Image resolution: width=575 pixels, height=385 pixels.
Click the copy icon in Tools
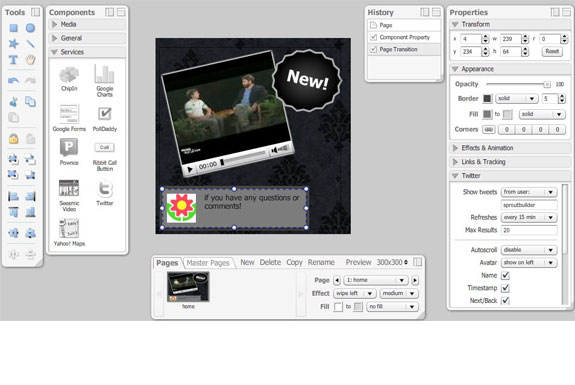pyautogui.click(x=30, y=102)
